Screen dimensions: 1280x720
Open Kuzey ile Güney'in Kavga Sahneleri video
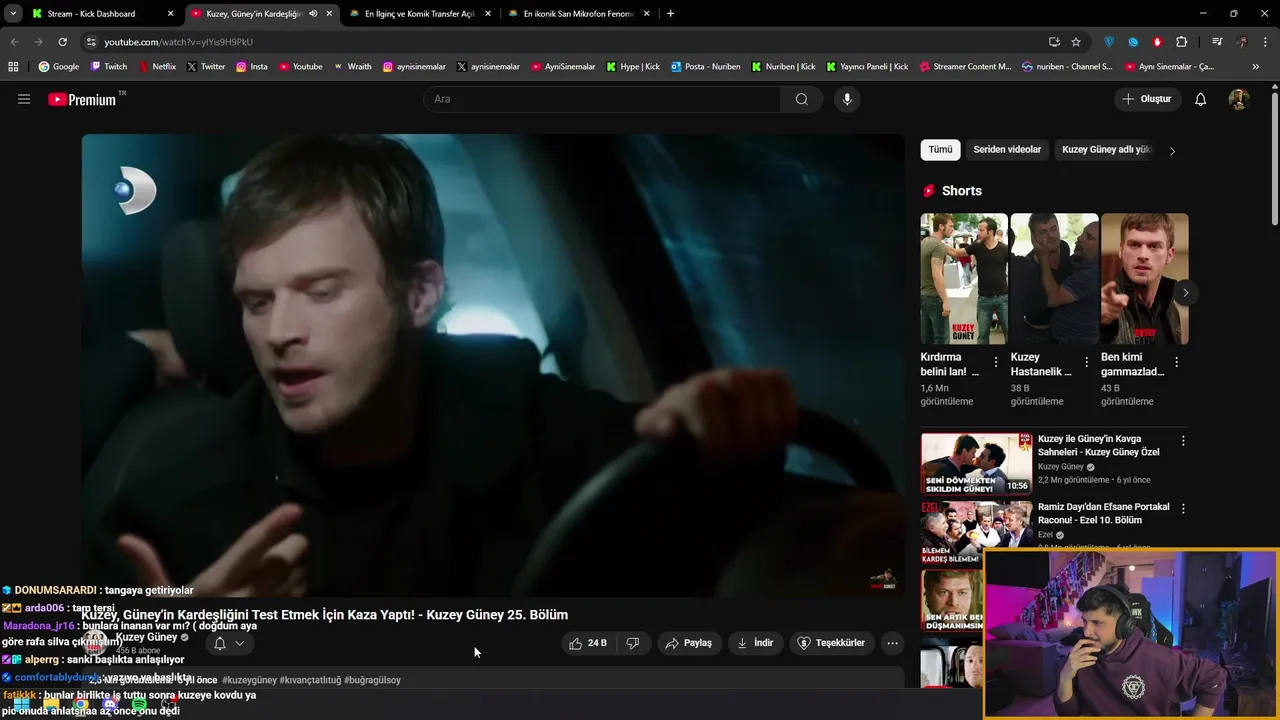(x=1097, y=445)
